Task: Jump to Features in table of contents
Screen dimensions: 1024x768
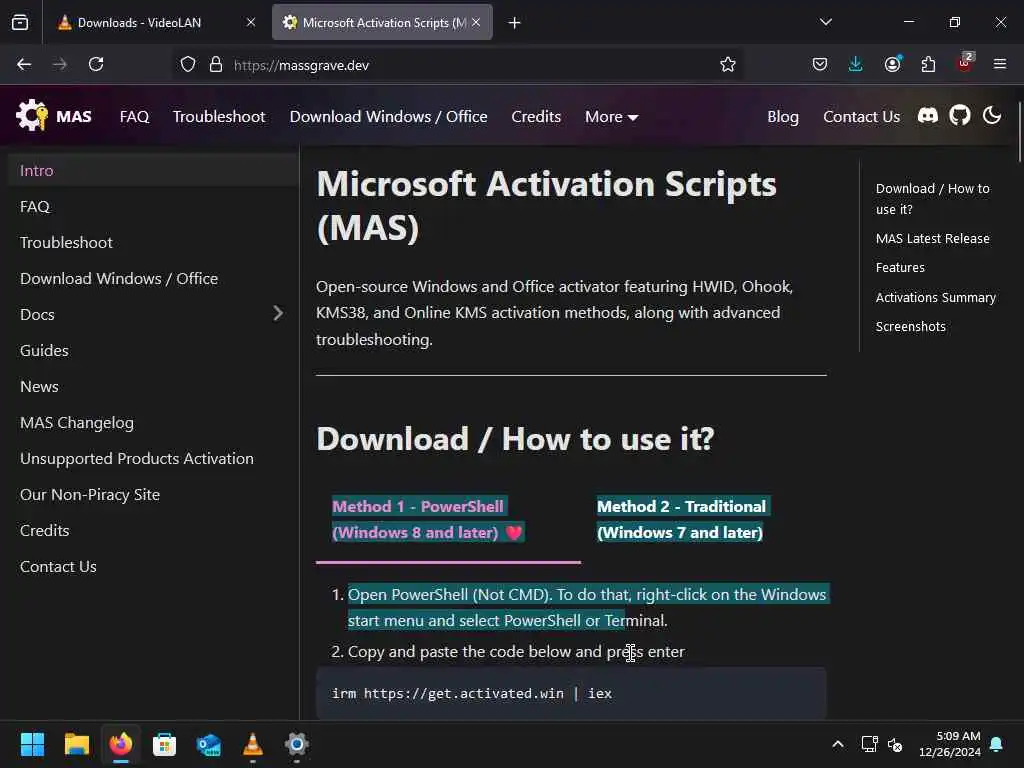Action: click(x=900, y=268)
